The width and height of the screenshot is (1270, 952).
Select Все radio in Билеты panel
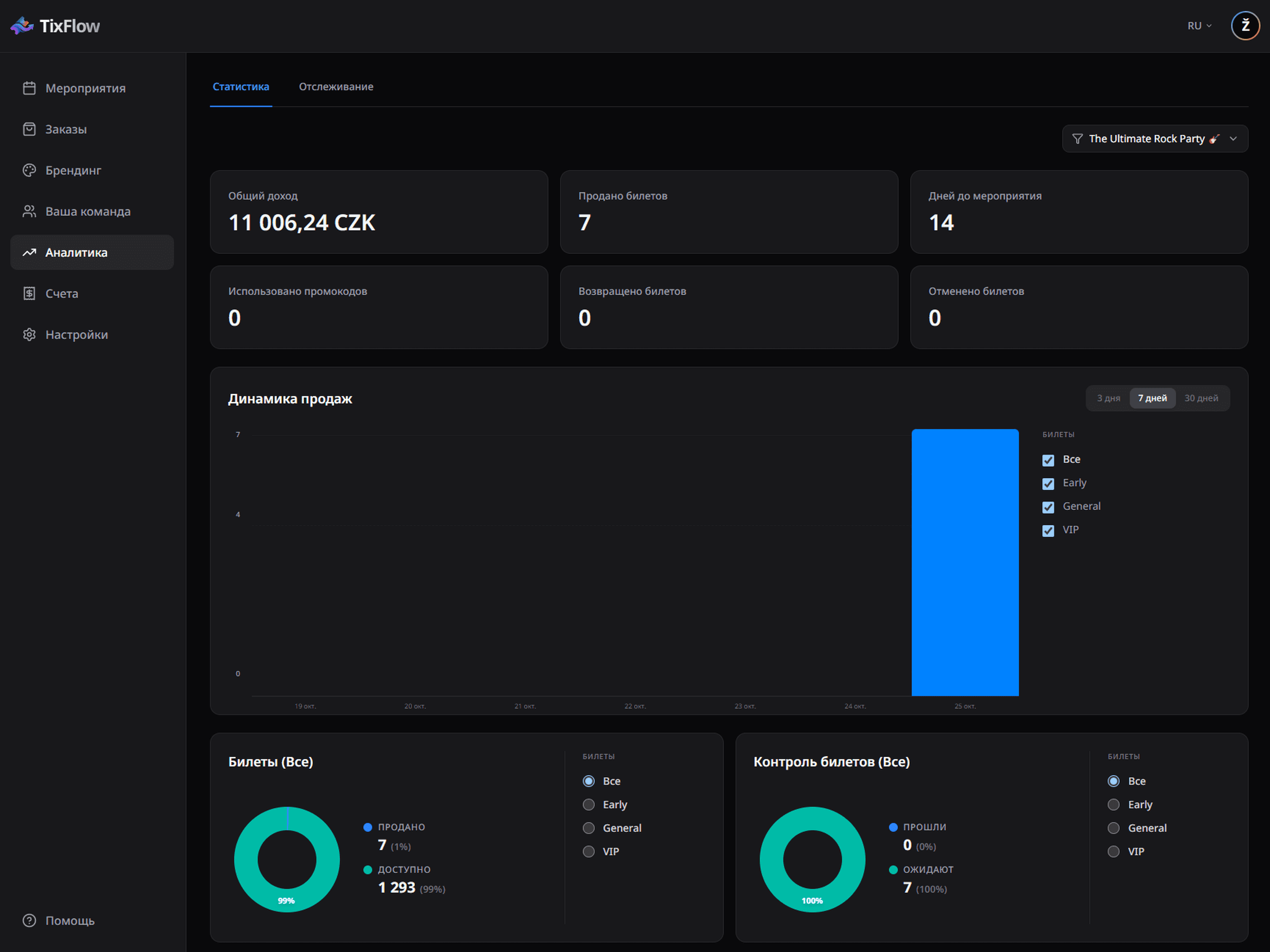click(x=589, y=781)
